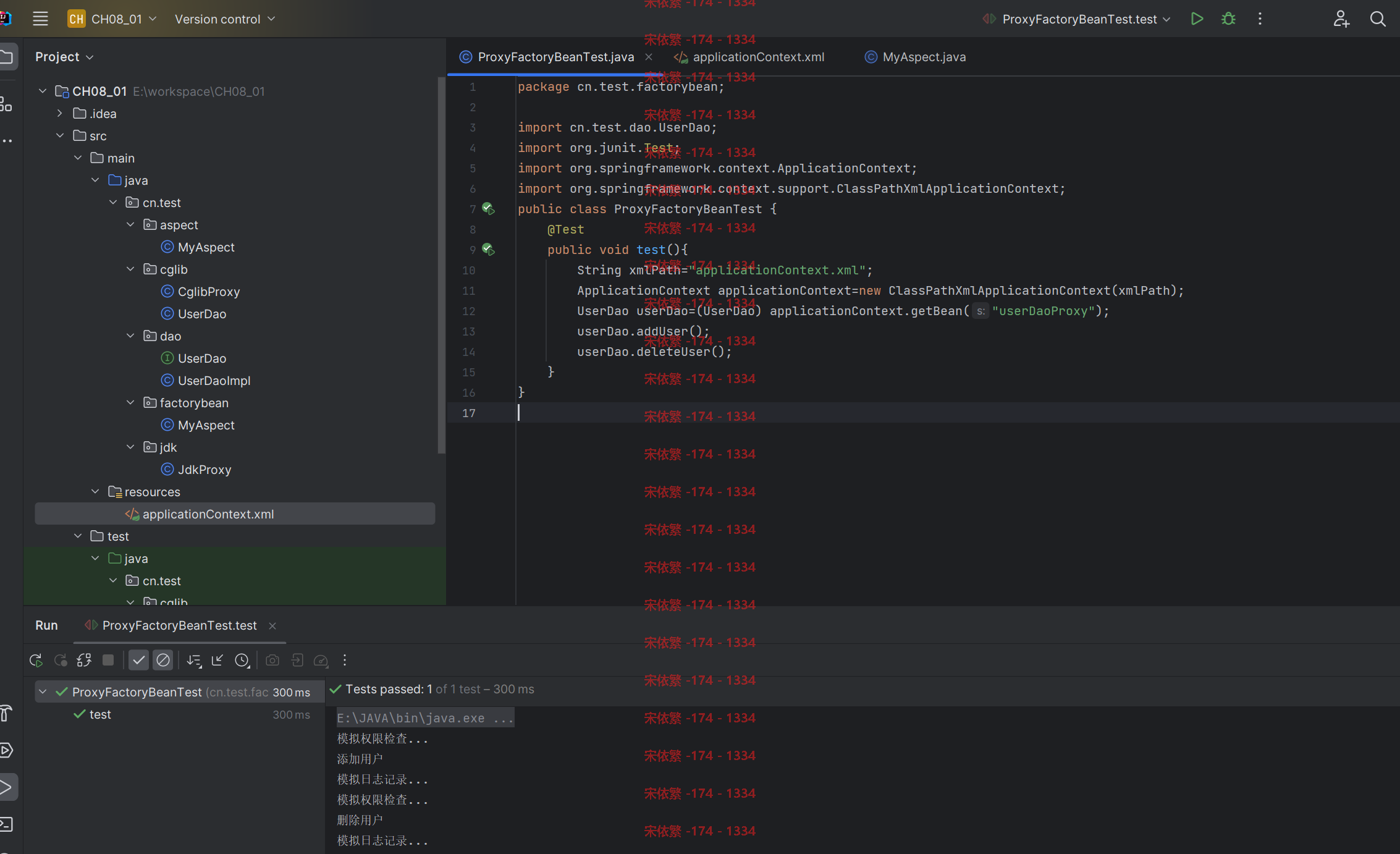Start debugging with the bug icon

(1228, 19)
